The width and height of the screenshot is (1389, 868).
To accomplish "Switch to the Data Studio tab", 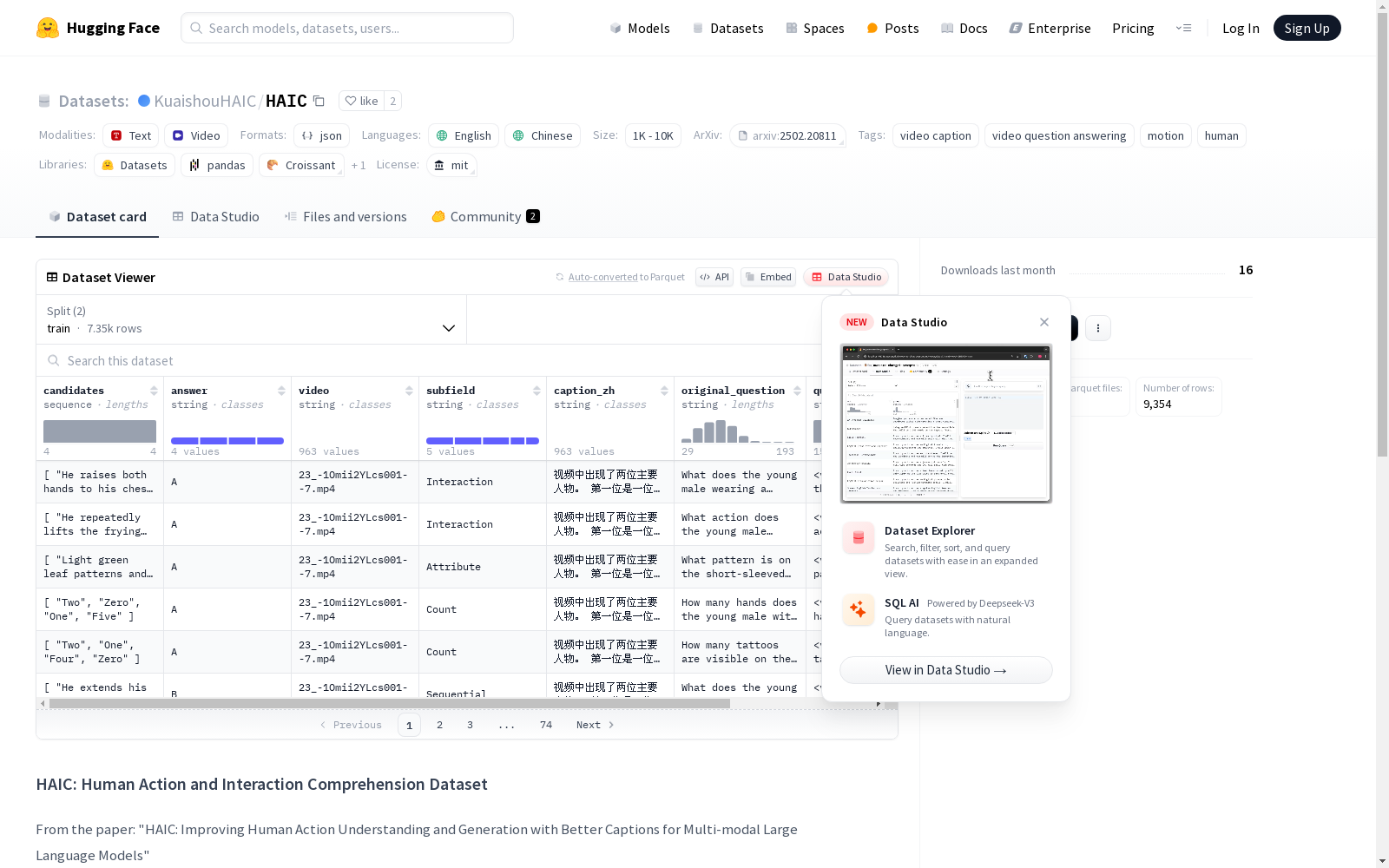I will 216,217.
